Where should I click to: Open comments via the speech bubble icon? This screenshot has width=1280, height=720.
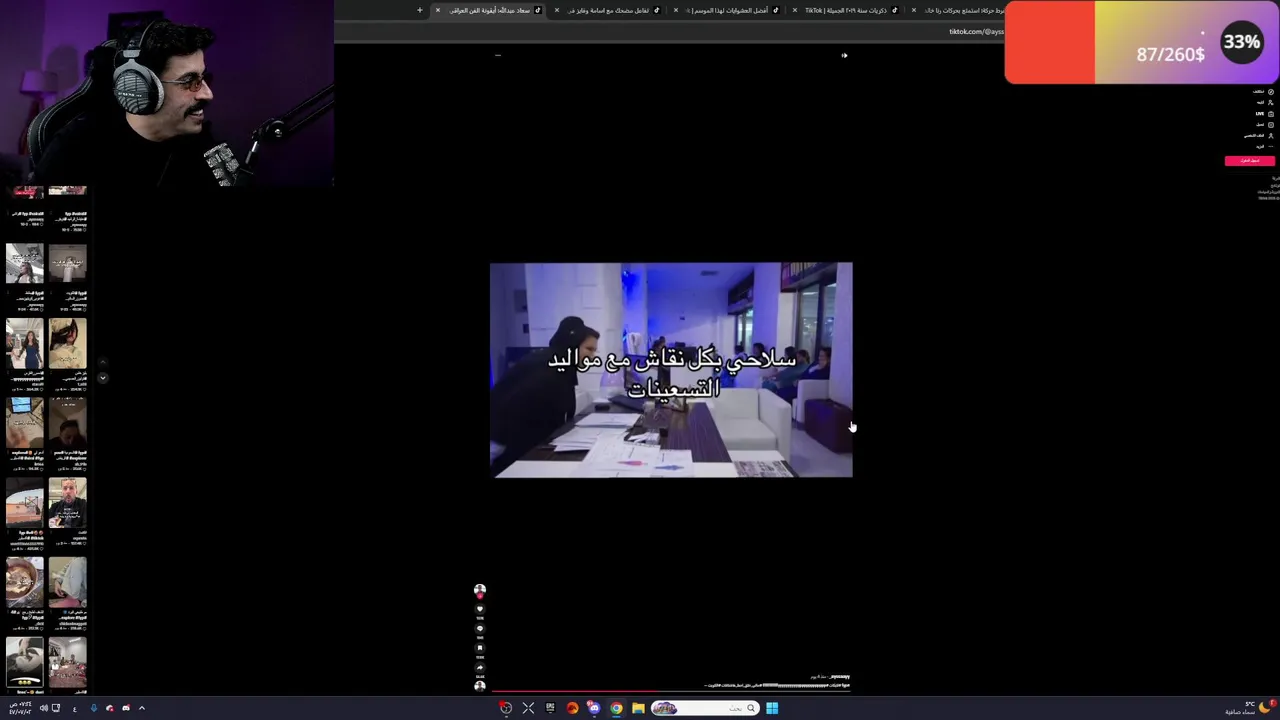pos(479,629)
